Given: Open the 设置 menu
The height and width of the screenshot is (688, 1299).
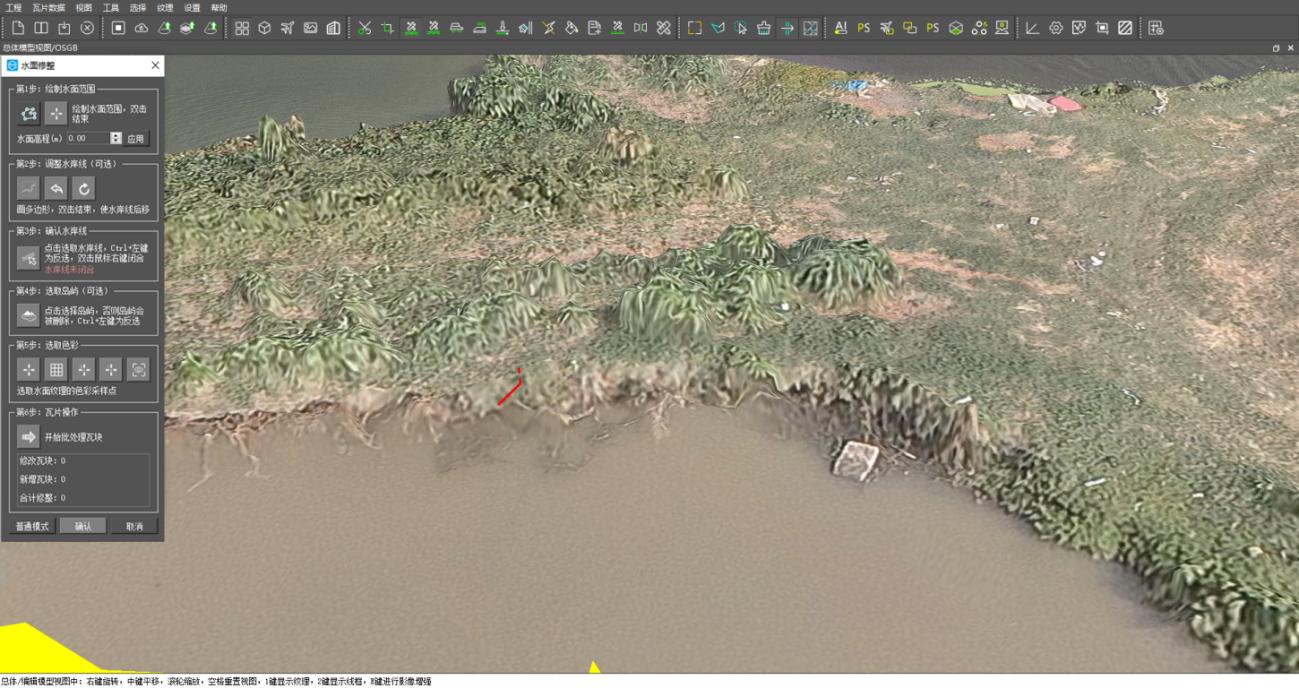Looking at the screenshot, I should (192, 7).
